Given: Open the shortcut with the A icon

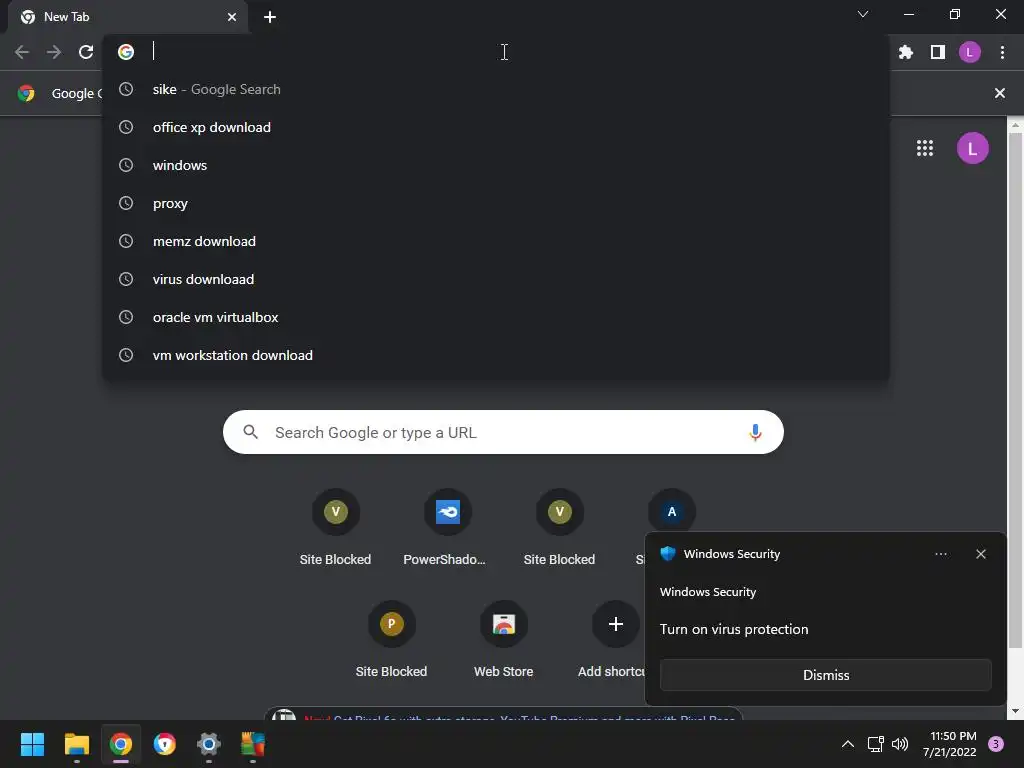Looking at the screenshot, I should pos(671,512).
